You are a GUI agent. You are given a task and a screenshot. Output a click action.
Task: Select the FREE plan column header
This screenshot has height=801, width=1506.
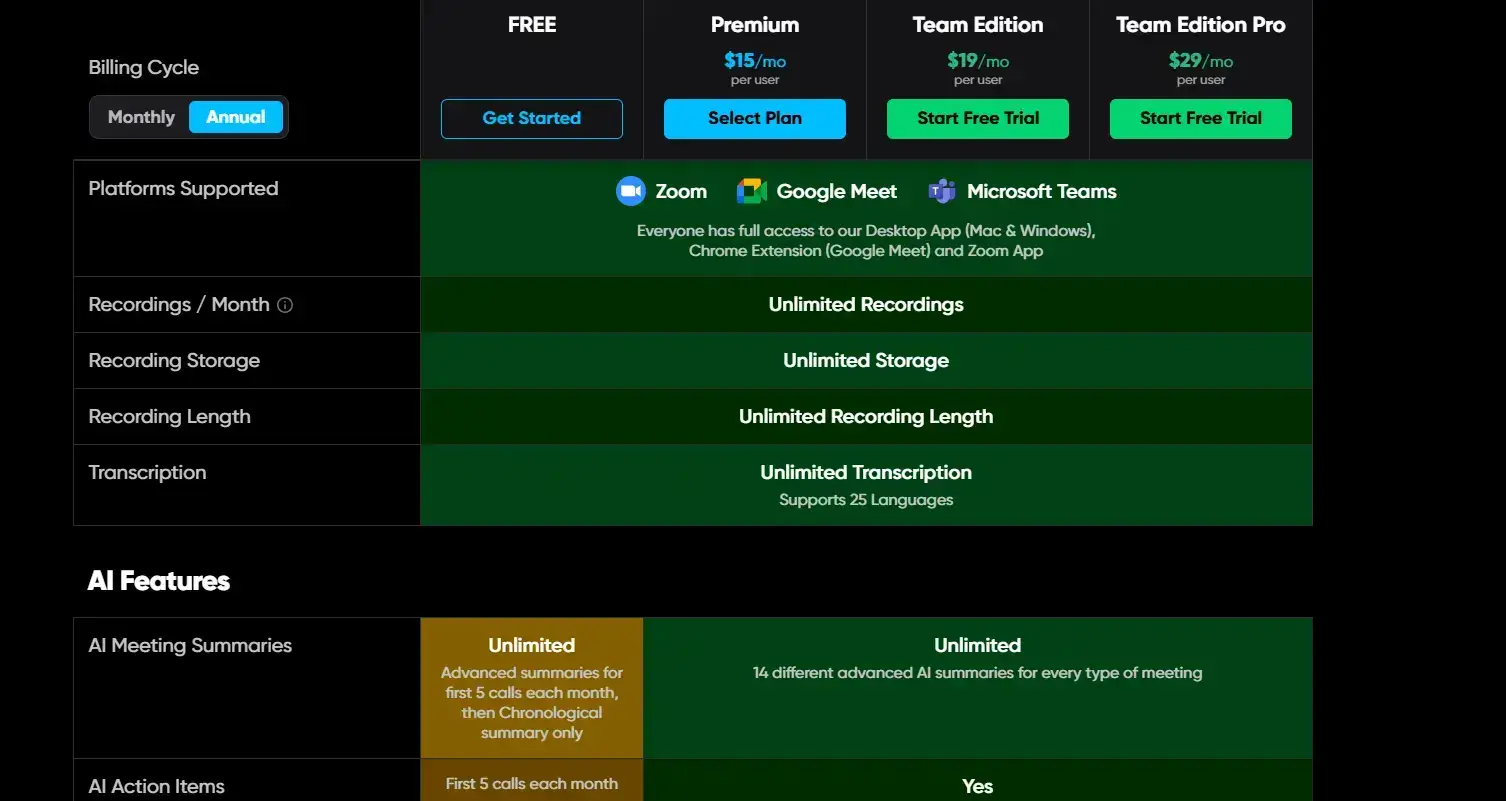(531, 24)
